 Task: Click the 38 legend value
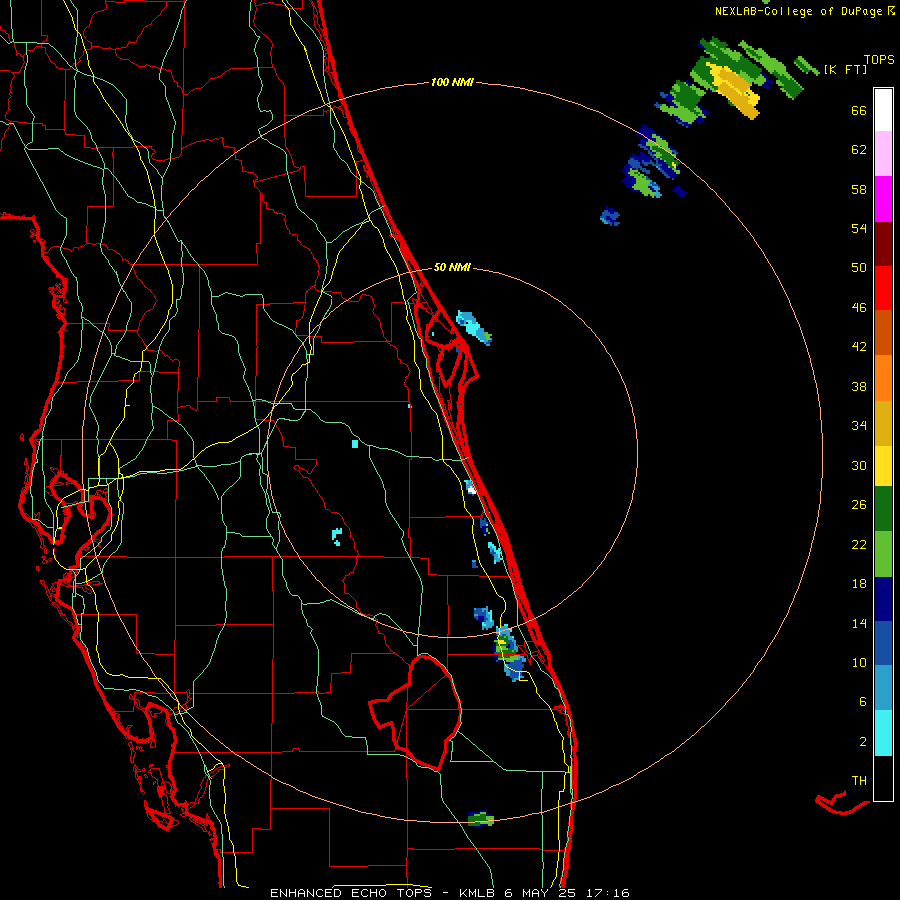[859, 386]
